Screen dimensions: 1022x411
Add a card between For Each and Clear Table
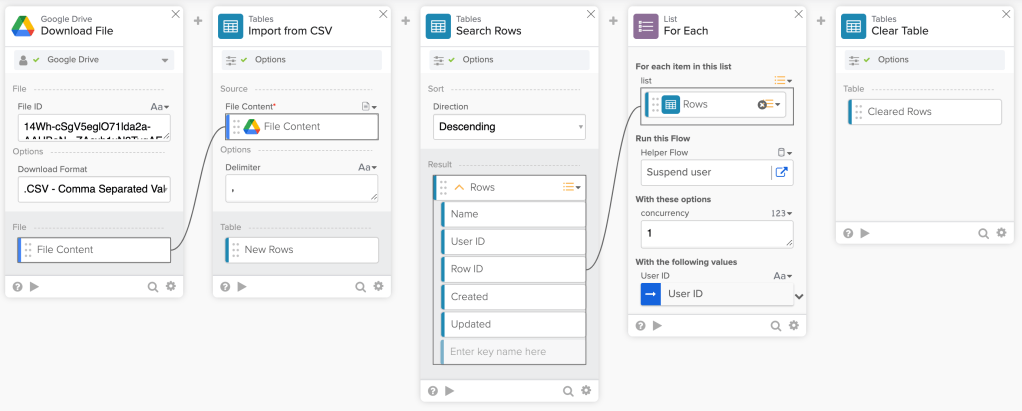click(x=821, y=21)
